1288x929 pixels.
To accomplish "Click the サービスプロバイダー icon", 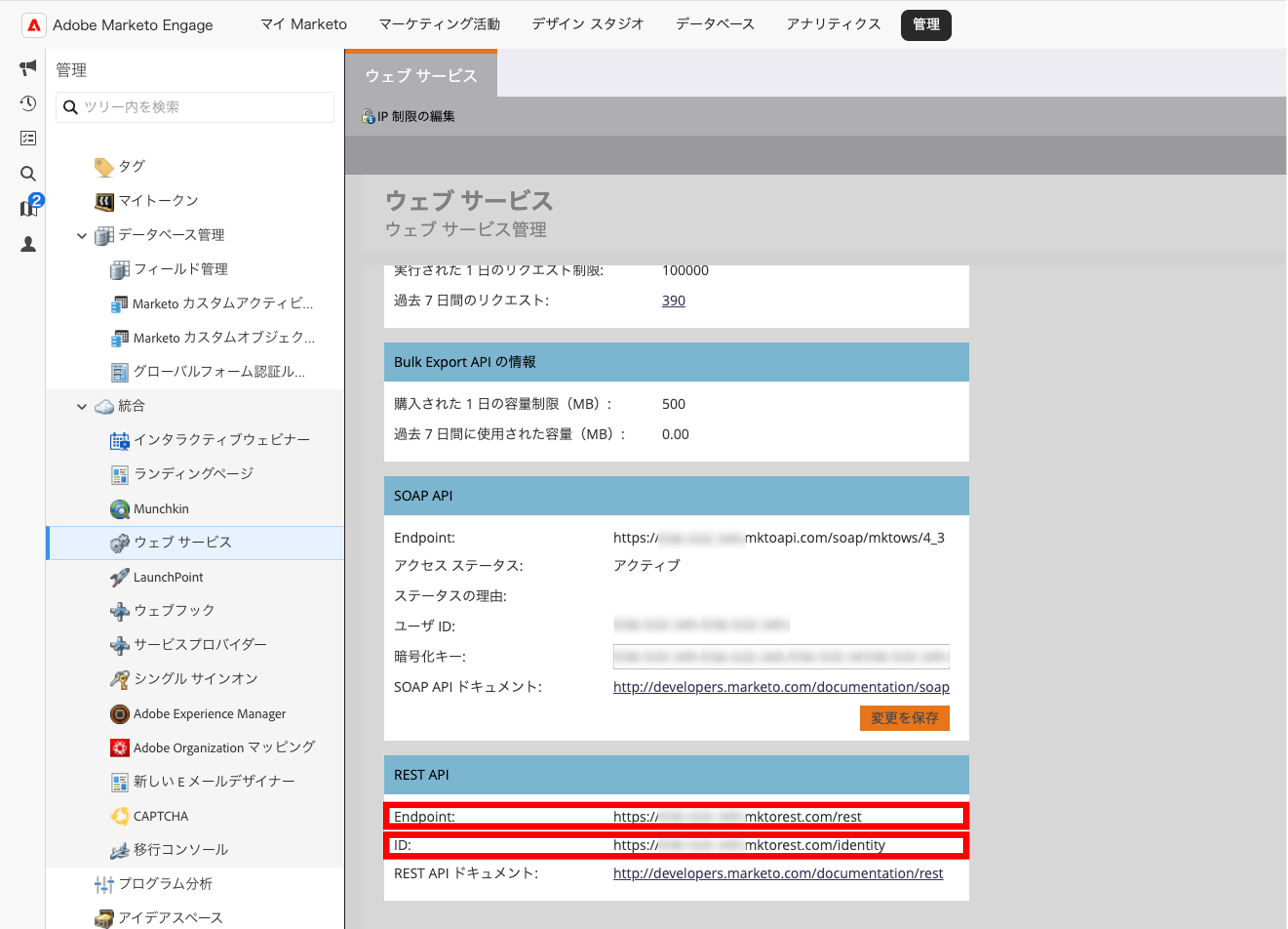I will click(x=119, y=645).
